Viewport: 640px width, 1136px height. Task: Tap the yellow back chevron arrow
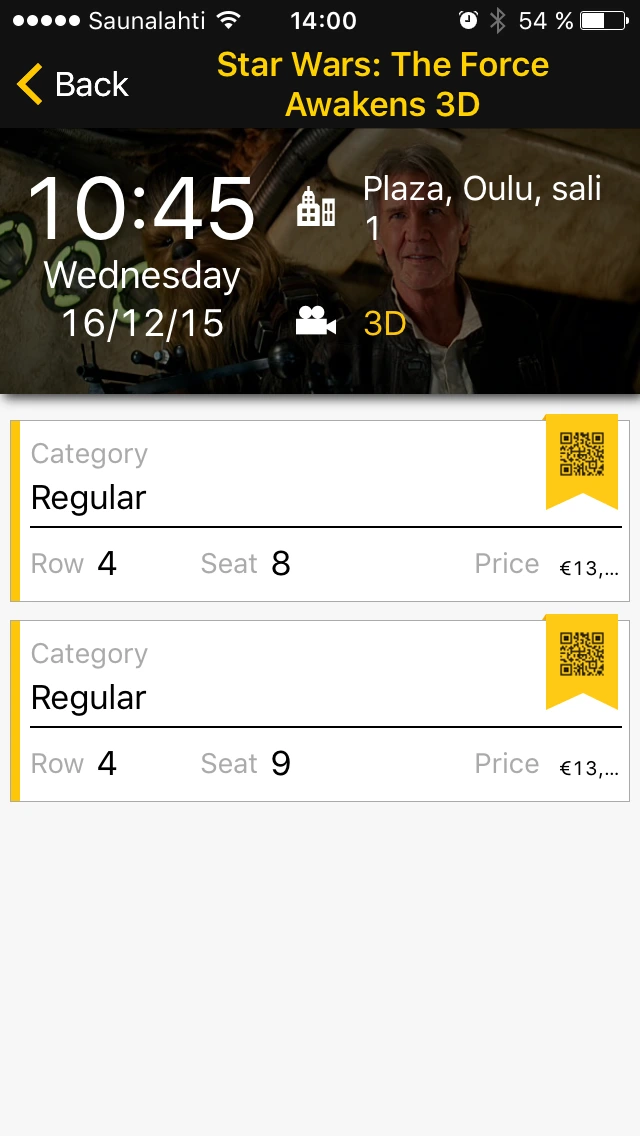click(x=30, y=83)
